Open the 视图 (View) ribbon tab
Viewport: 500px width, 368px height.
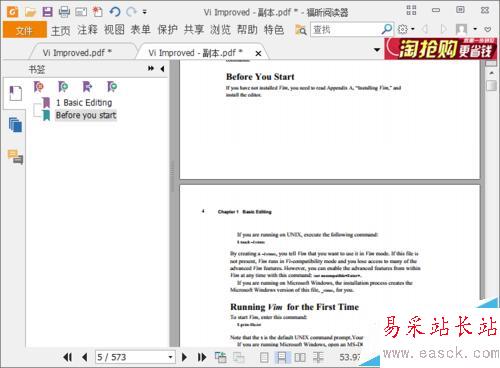click(114, 30)
